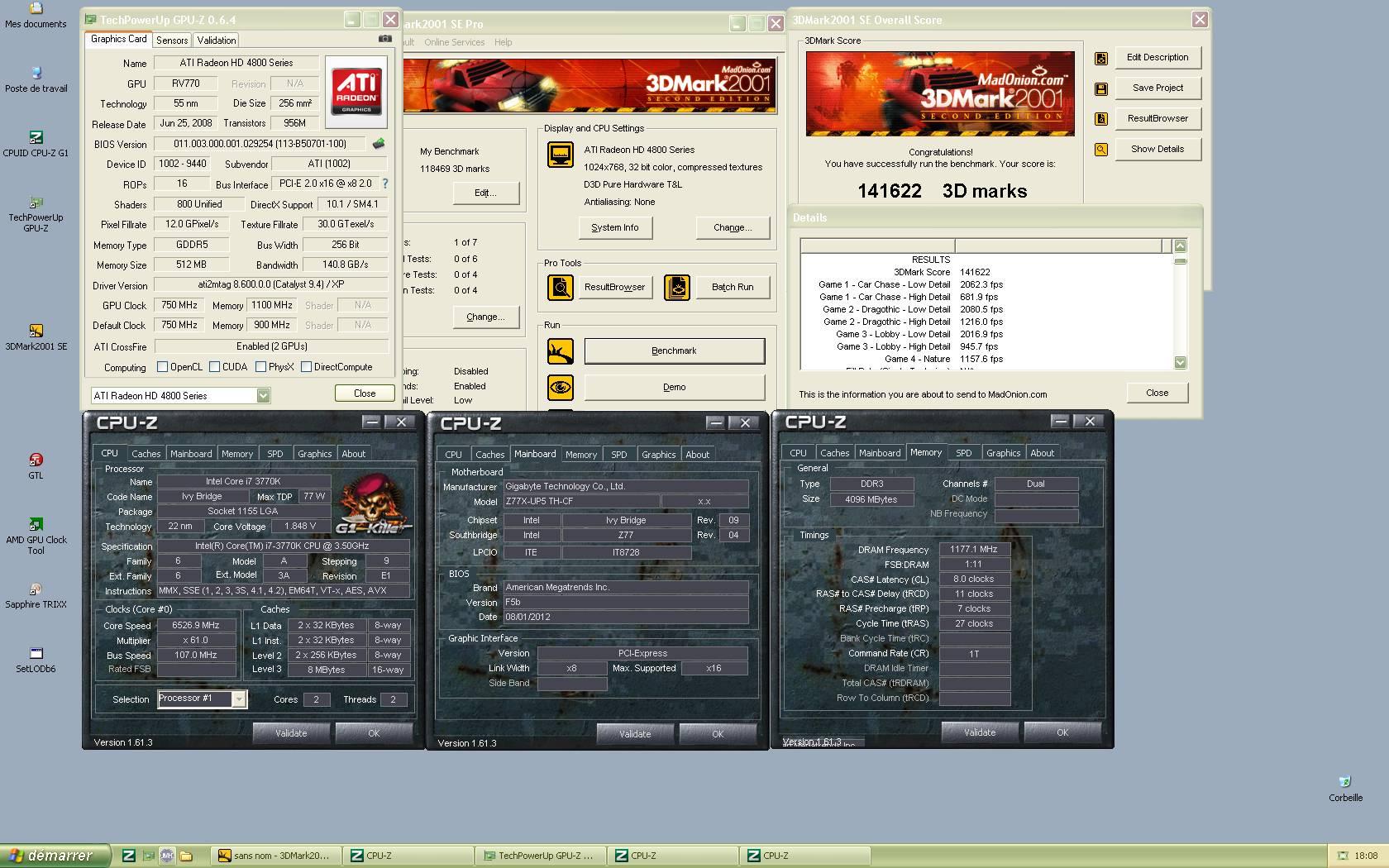Open SetLODb6 desktop icon
The height and width of the screenshot is (868, 1389).
coord(36,653)
